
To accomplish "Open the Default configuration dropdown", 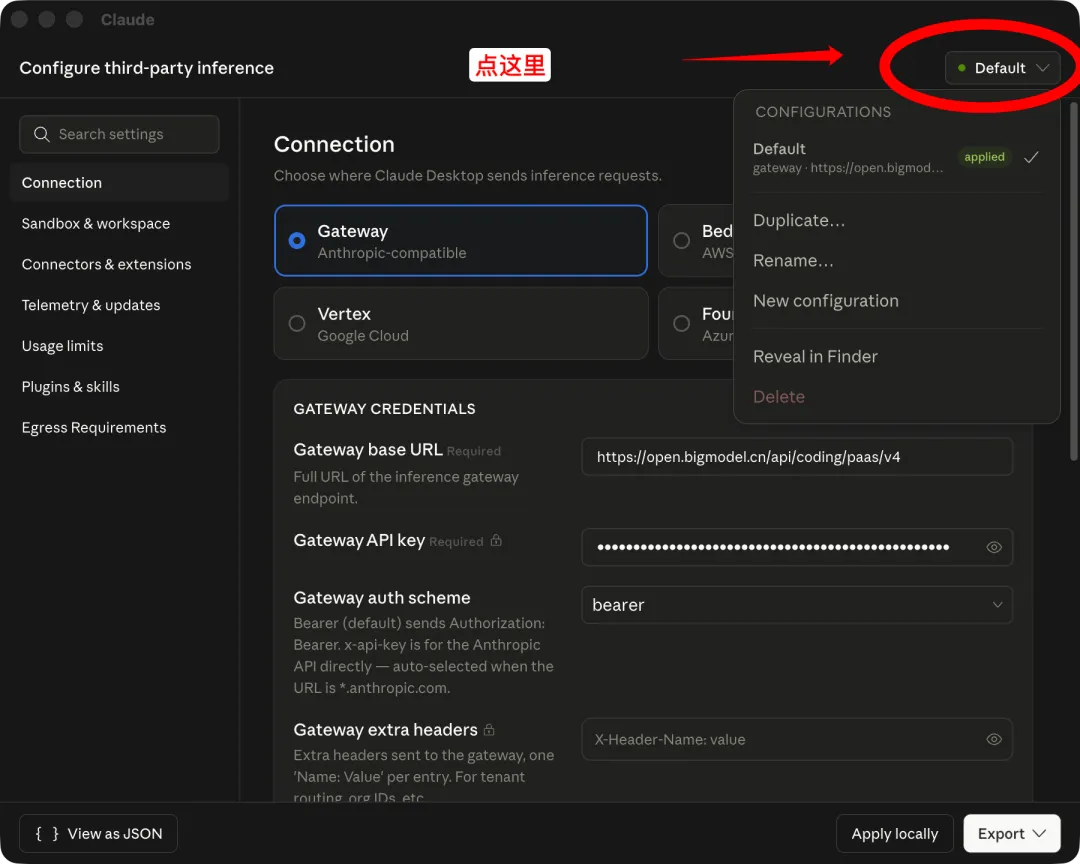I will (1002, 68).
